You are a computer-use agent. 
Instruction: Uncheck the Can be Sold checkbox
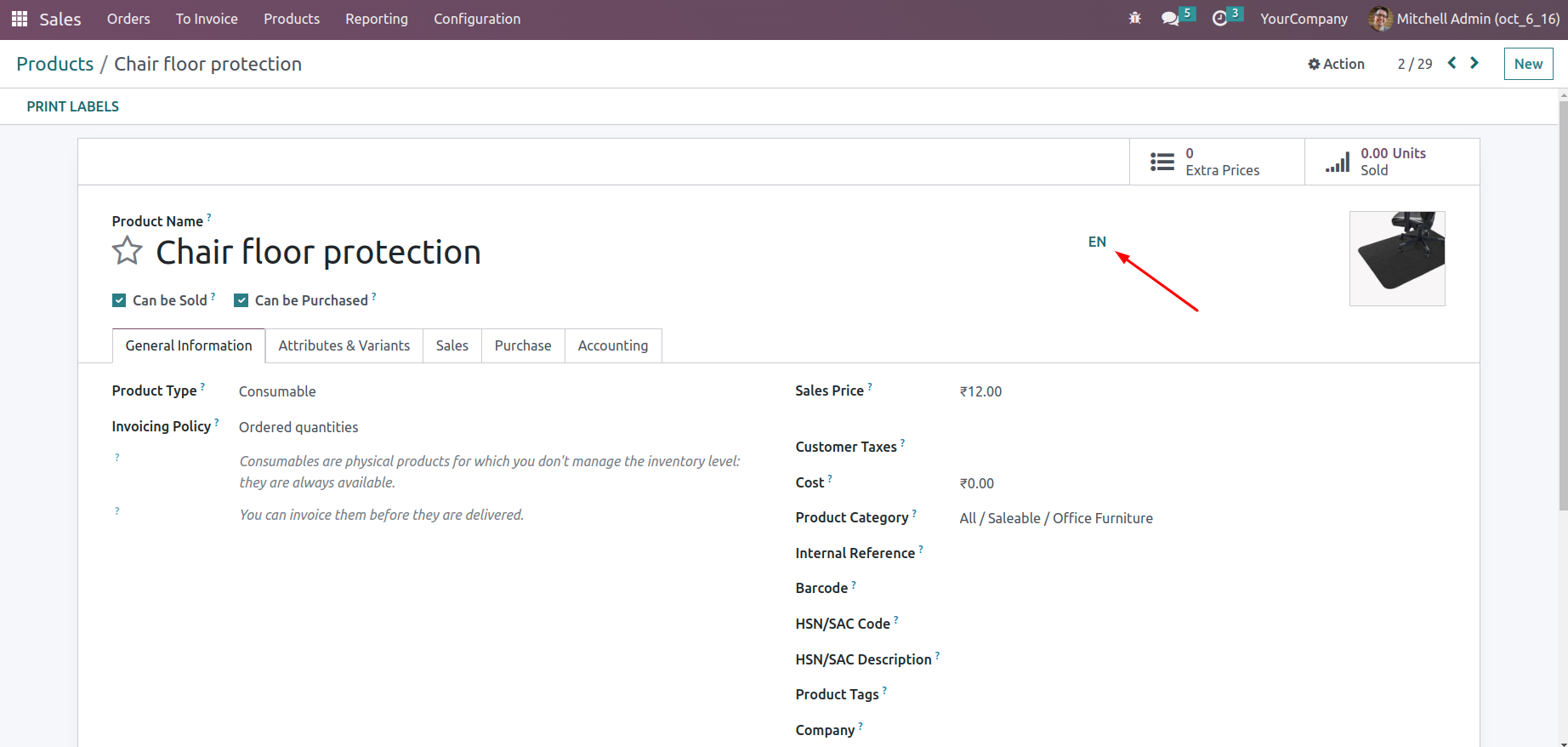pyautogui.click(x=119, y=300)
